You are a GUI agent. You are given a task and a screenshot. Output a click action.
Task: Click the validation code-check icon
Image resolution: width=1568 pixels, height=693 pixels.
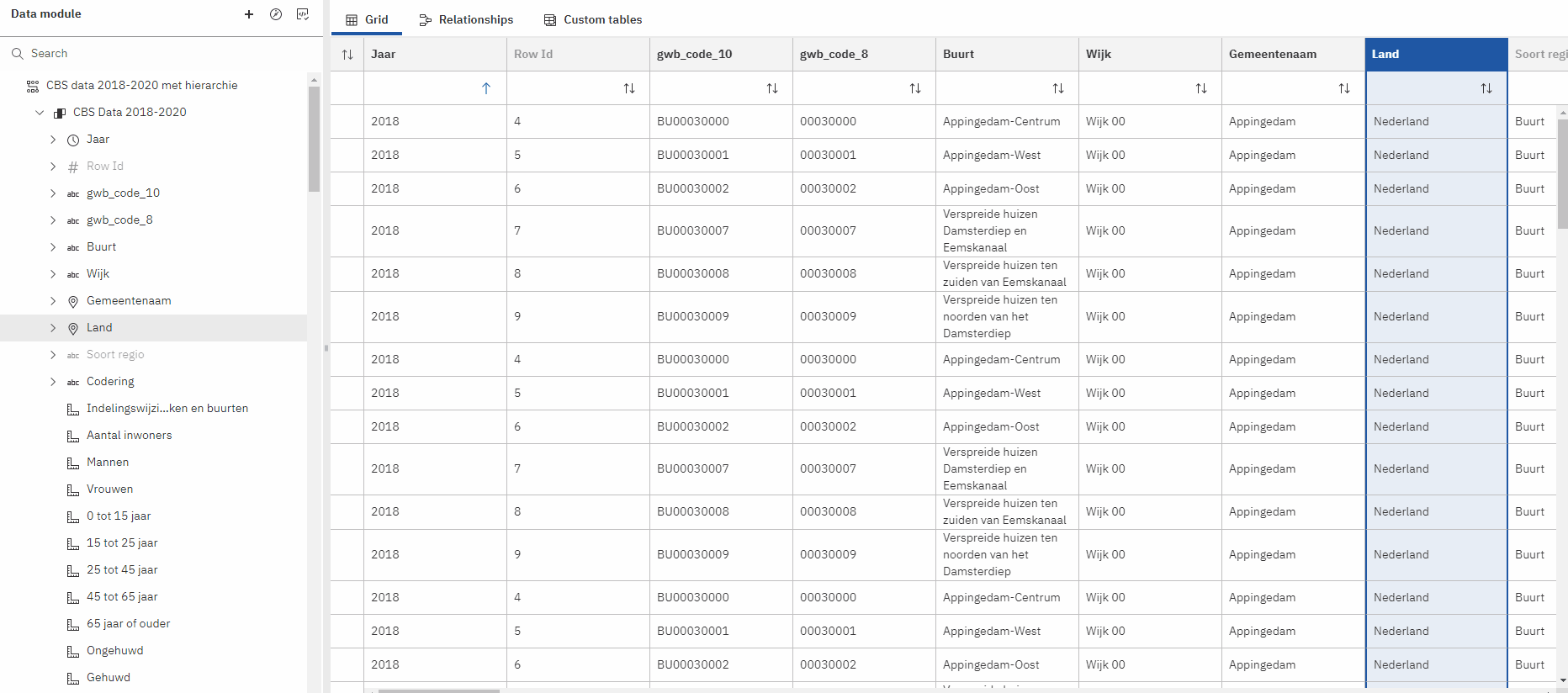tap(303, 14)
